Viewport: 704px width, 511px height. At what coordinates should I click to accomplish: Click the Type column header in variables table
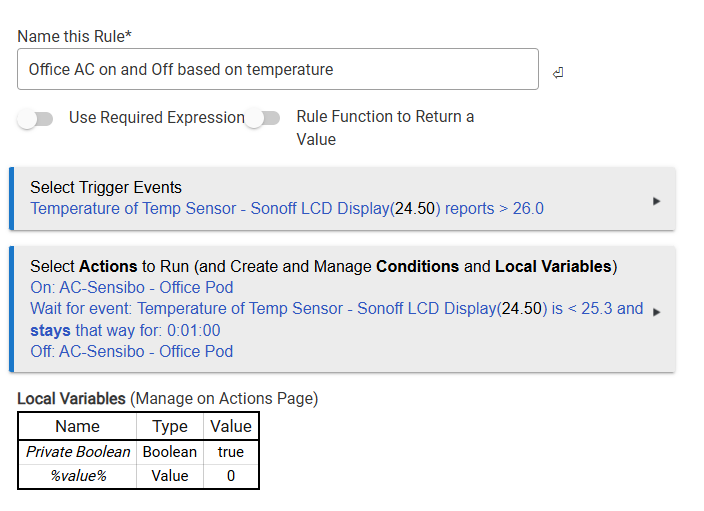coord(169,426)
